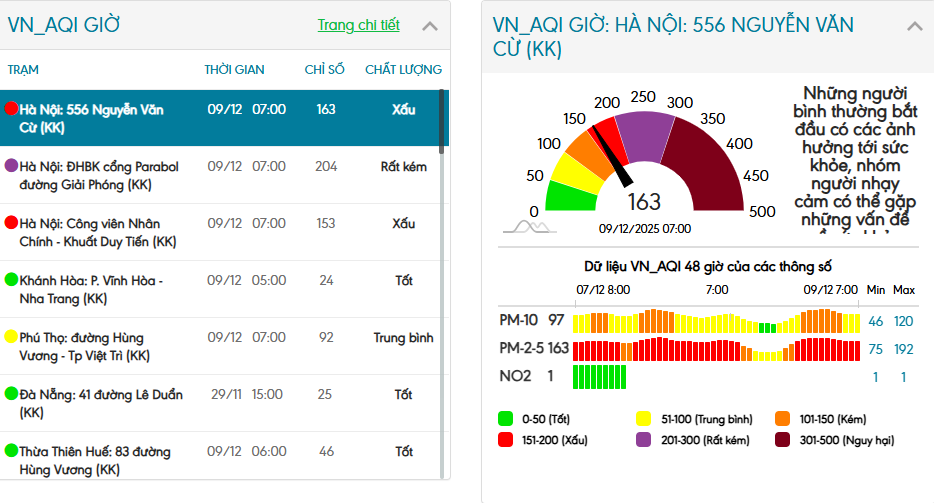Screen dimensions: 934x503
Task: Sort by CHỈ SỐ column header
Action: coord(324,69)
